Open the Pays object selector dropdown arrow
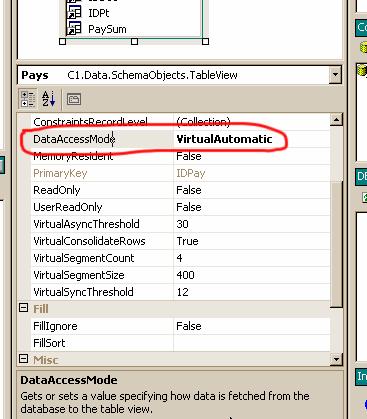 click(335, 75)
